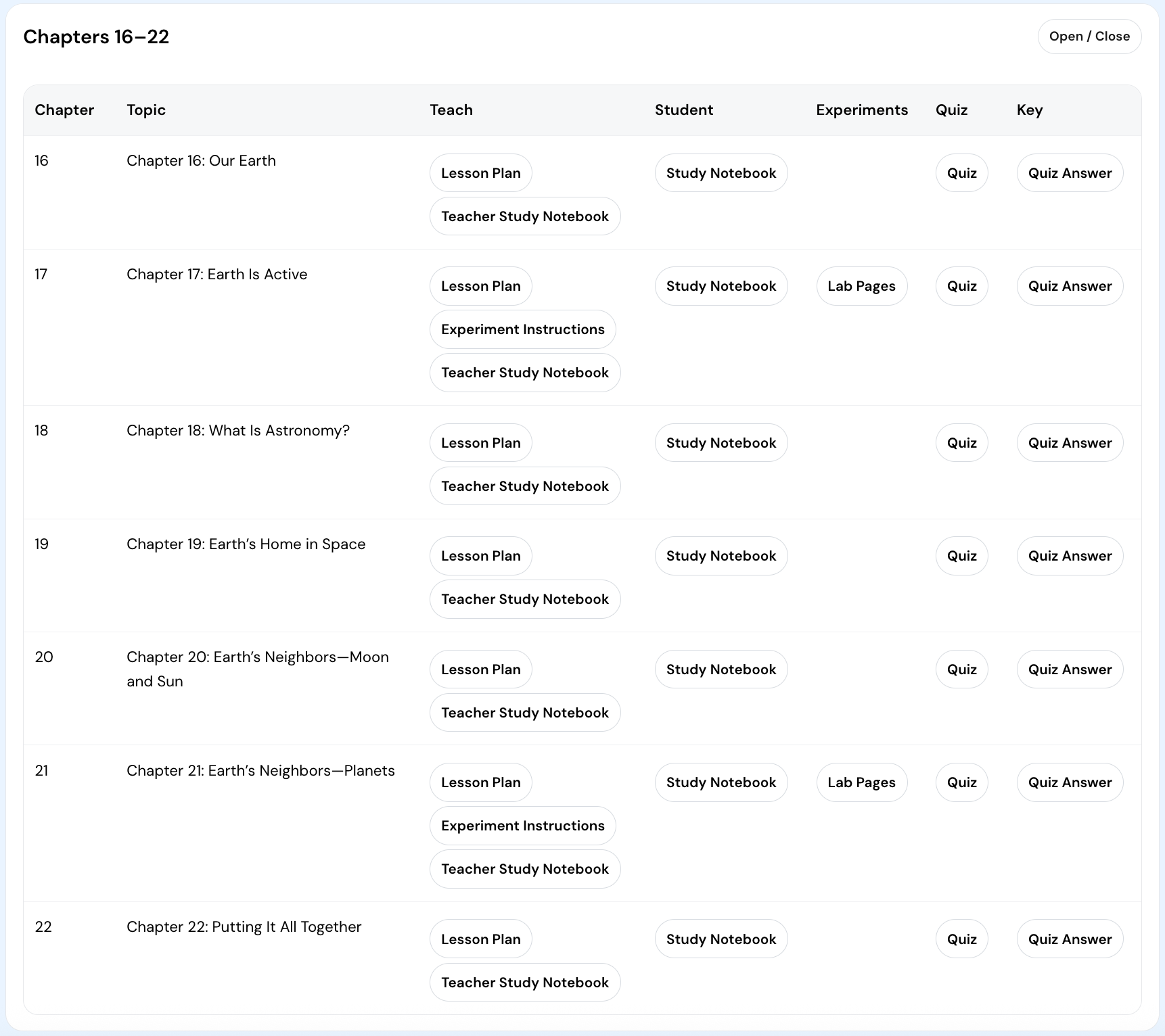
Task: Select the Chapter 20 Quiz button
Action: pyautogui.click(x=961, y=669)
